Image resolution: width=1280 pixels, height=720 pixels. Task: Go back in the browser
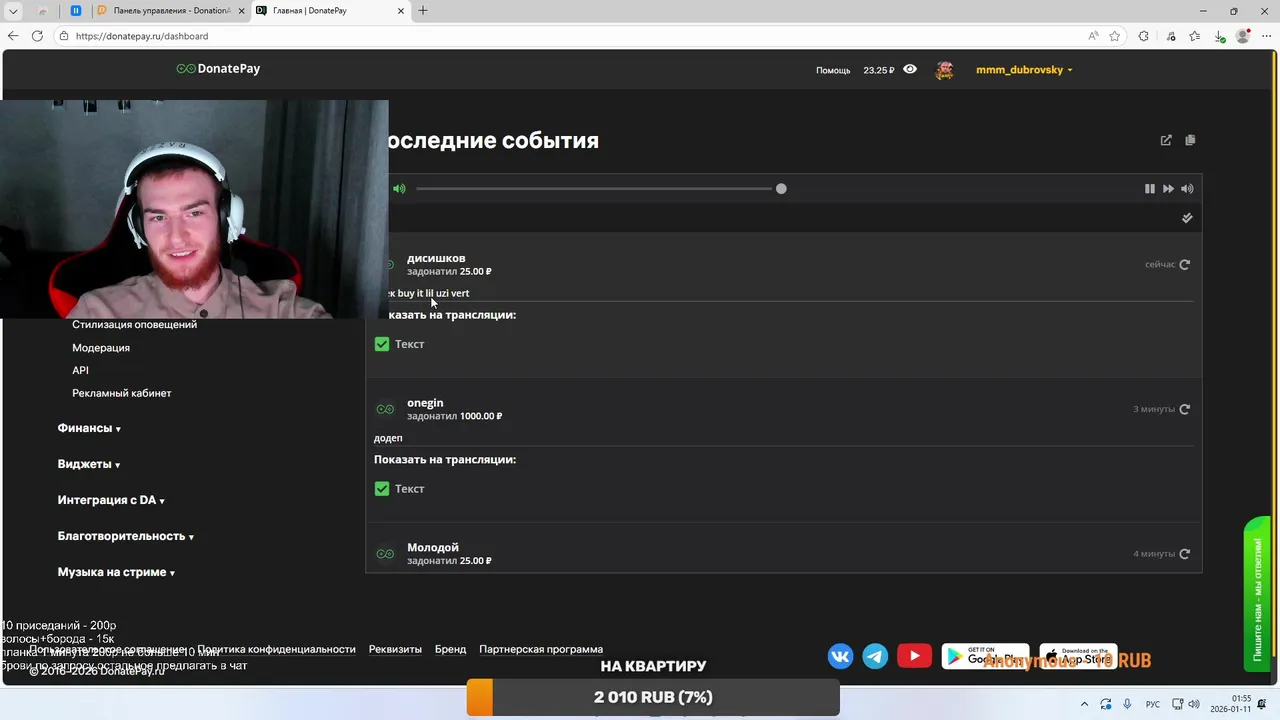(13, 36)
